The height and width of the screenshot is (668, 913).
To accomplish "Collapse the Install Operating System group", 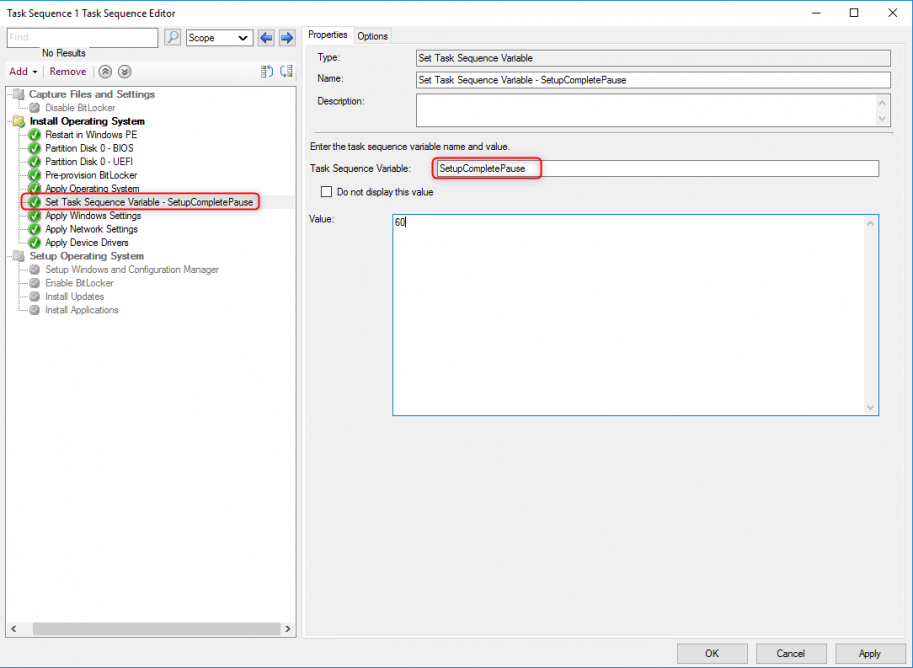I will (9, 121).
